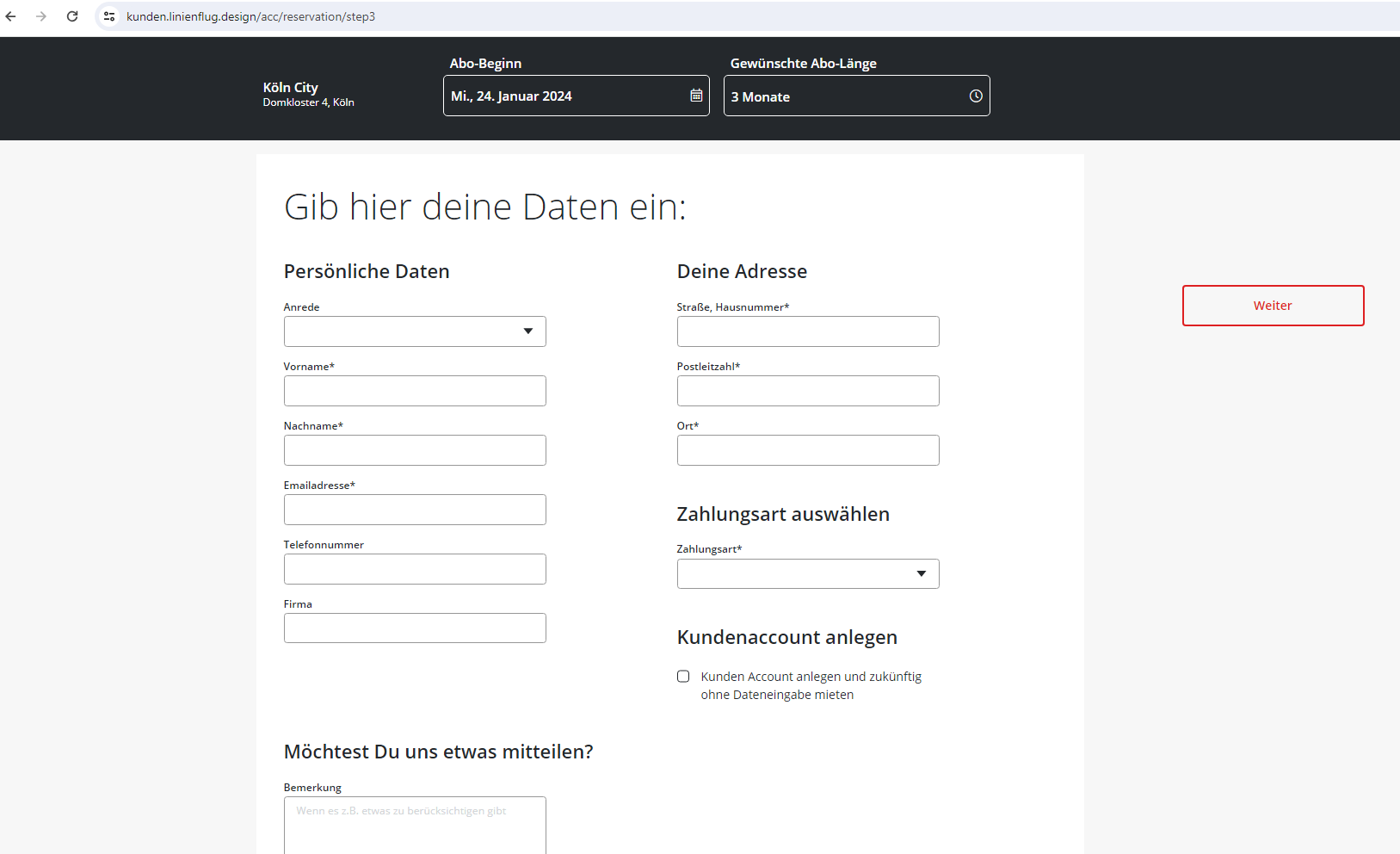Image resolution: width=1400 pixels, height=854 pixels.
Task: Focus the Vorname input field
Action: pos(415,391)
